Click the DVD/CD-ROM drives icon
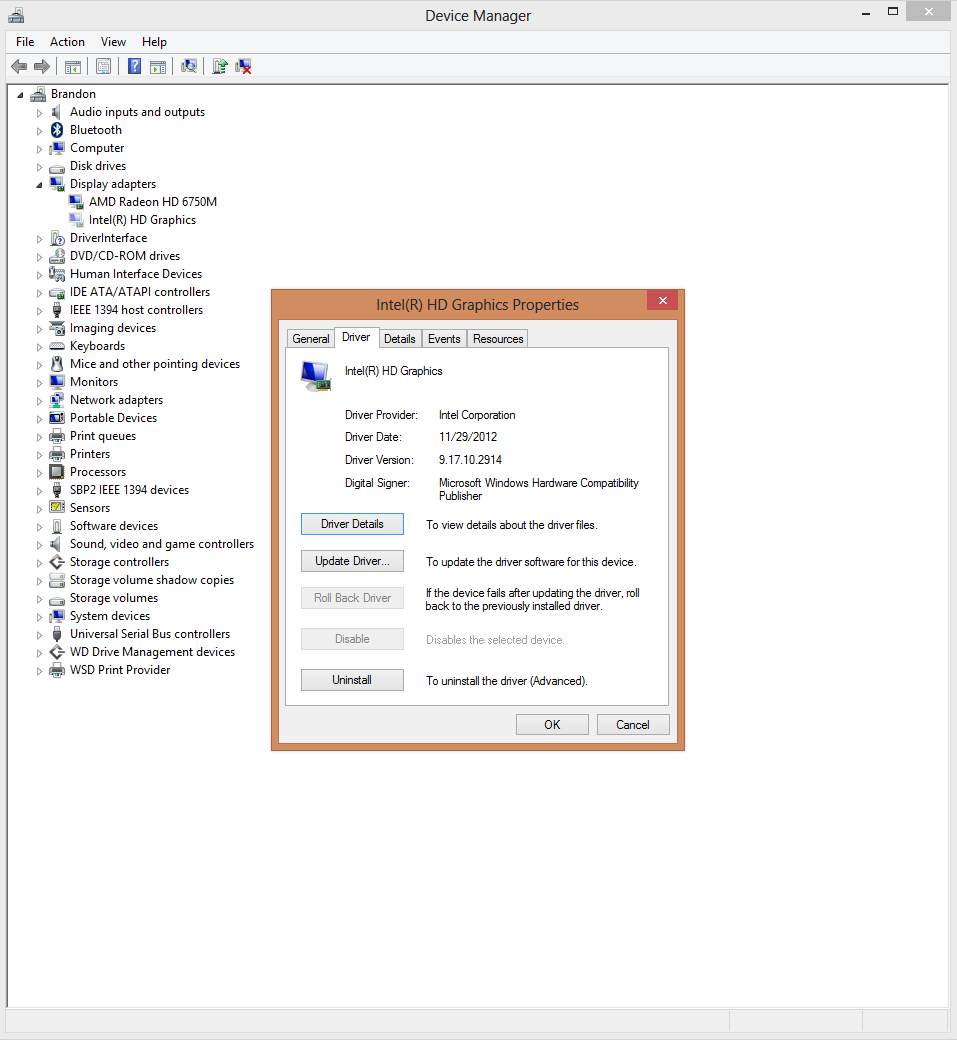This screenshot has height=1040, width=957. tap(57, 256)
